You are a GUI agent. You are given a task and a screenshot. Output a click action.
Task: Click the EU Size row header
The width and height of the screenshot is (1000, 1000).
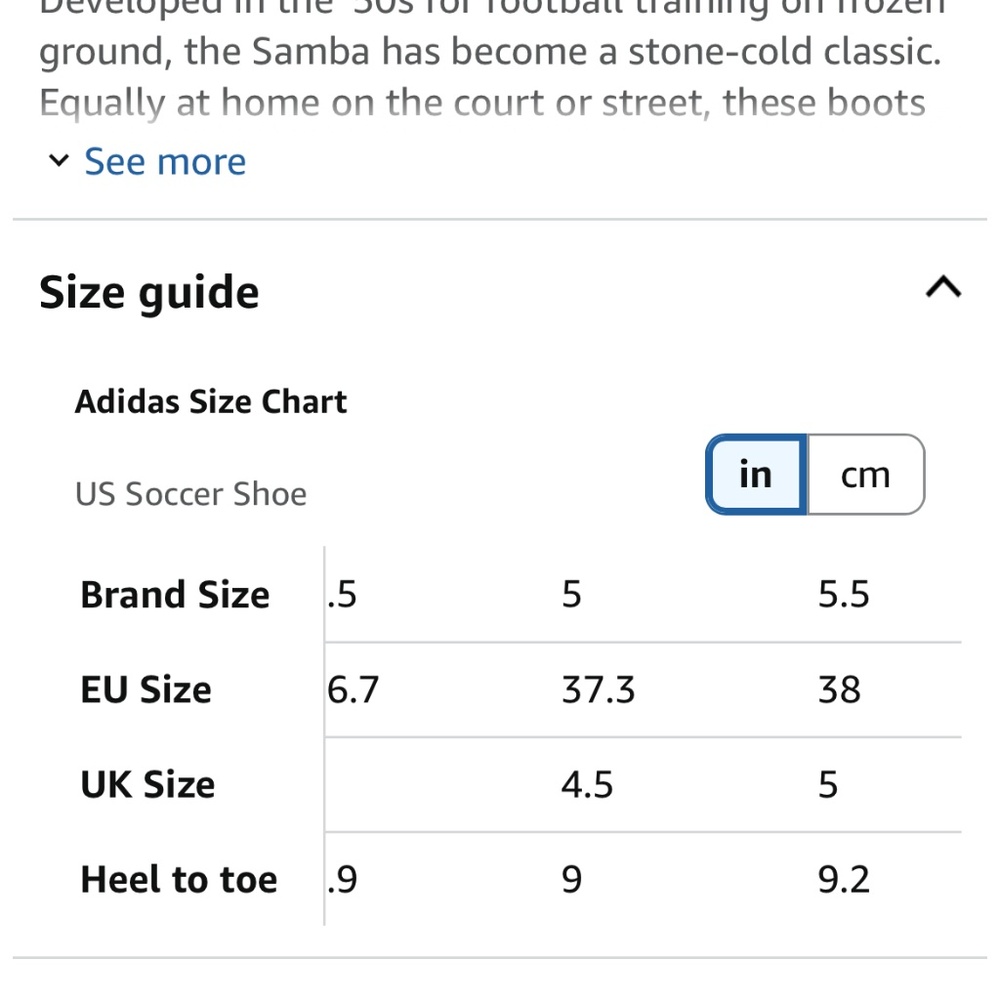(x=145, y=689)
